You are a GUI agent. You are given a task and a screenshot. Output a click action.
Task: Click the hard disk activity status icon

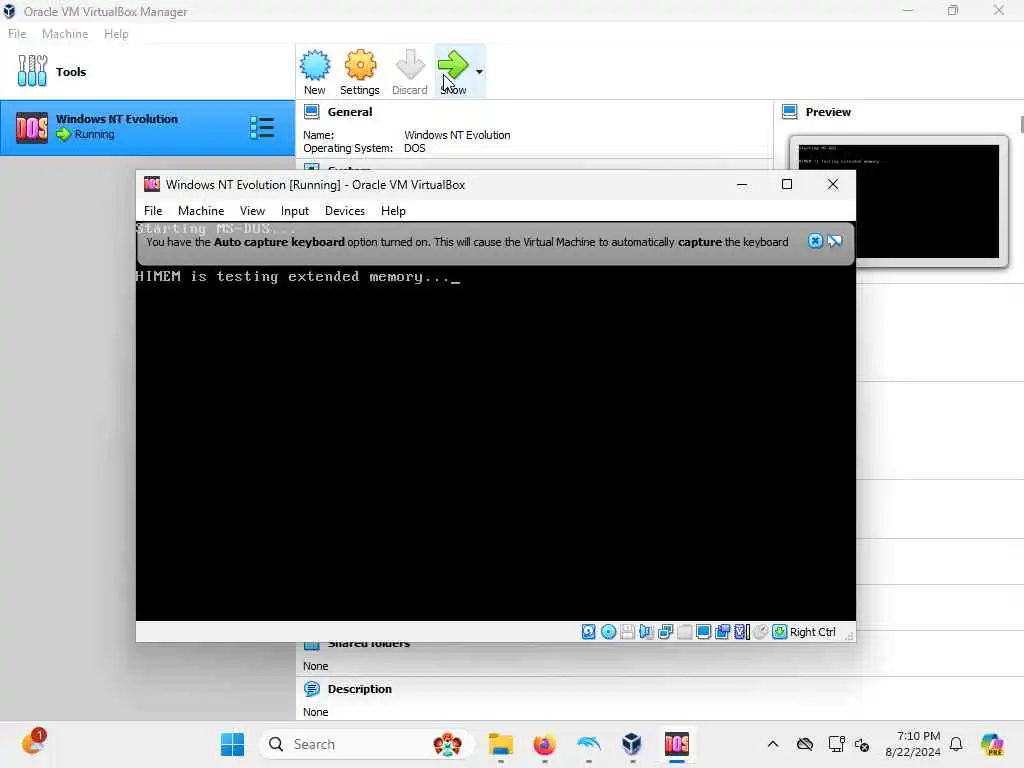tap(588, 632)
